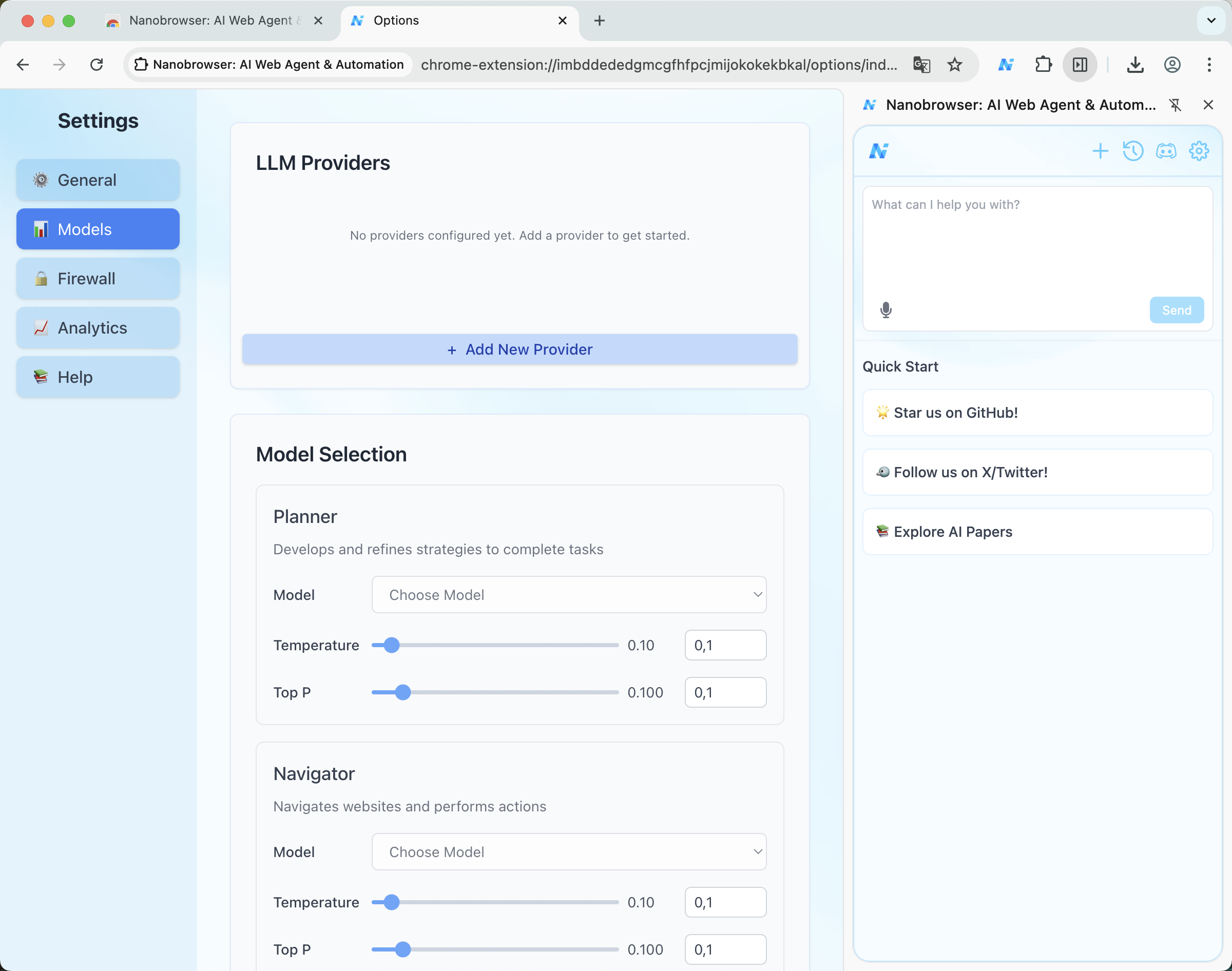Unpin the side panel with pin icon
The height and width of the screenshot is (971, 1232).
point(1175,105)
